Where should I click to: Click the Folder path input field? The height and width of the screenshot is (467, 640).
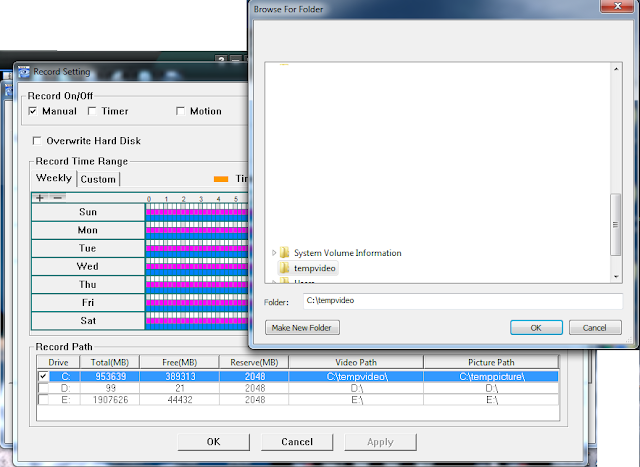[x=463, y=301]
